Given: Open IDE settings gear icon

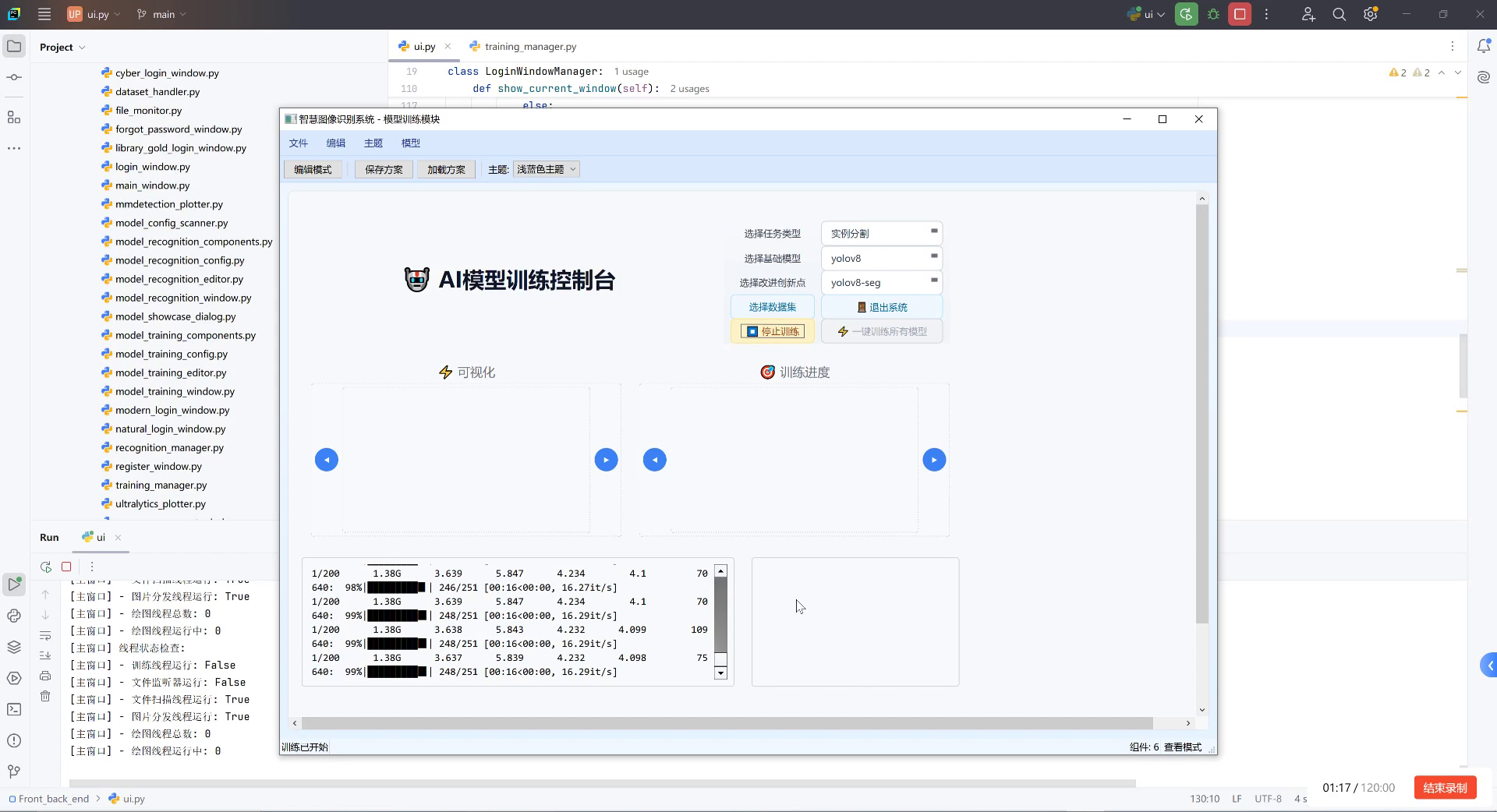Looking at the screenshot, I should tap(1371, 14).
